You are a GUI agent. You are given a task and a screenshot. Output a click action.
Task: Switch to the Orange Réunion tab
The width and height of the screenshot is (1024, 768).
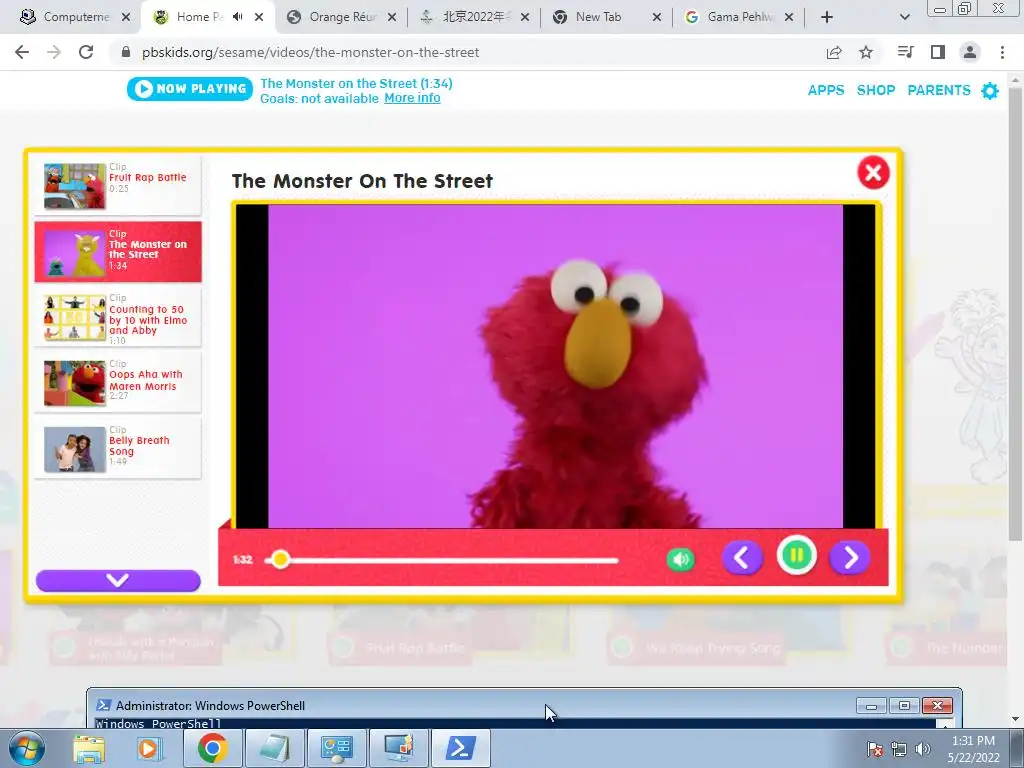point(340,17)
